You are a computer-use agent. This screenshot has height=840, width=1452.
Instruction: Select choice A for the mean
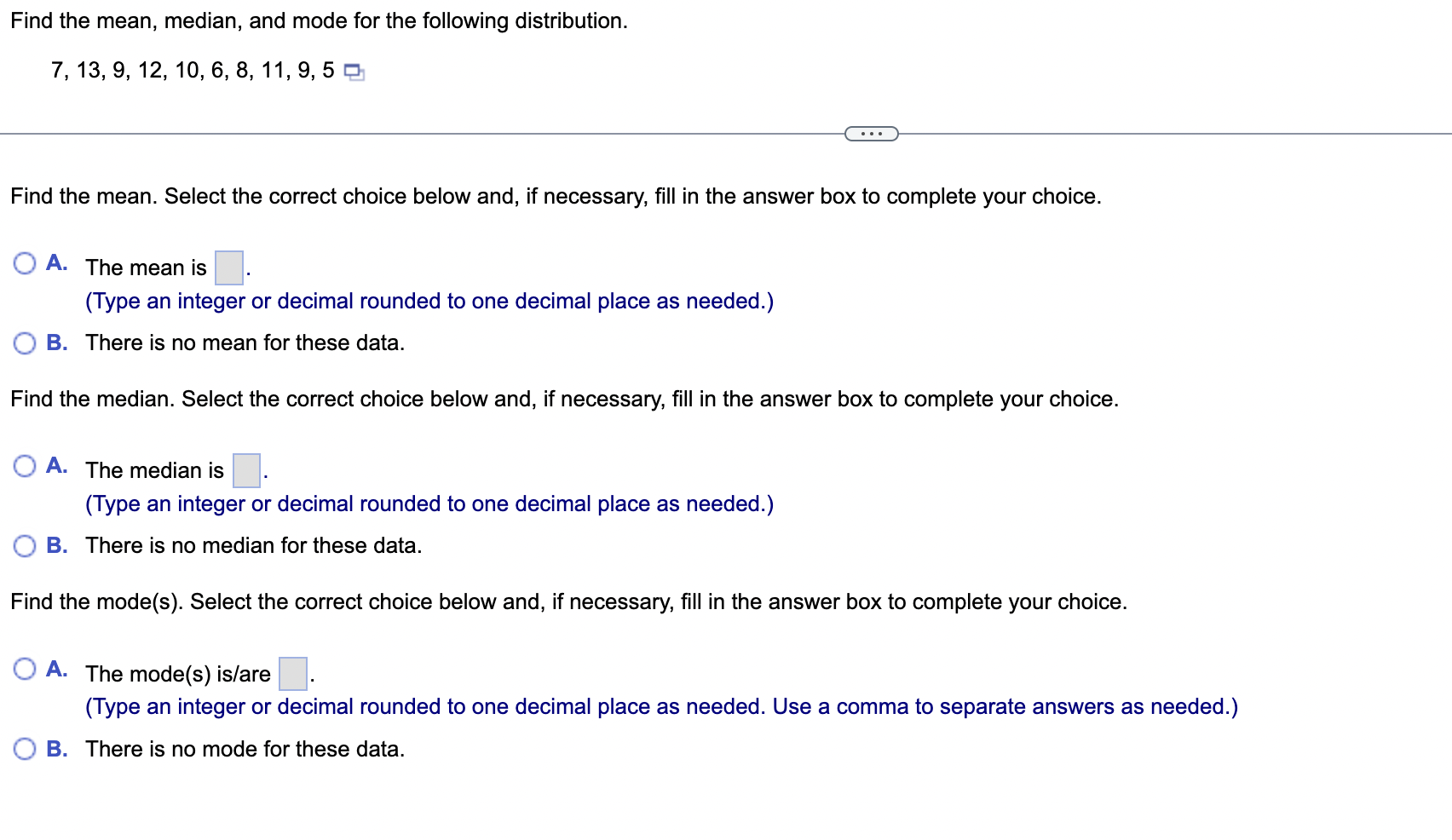(x=24, y=262)
